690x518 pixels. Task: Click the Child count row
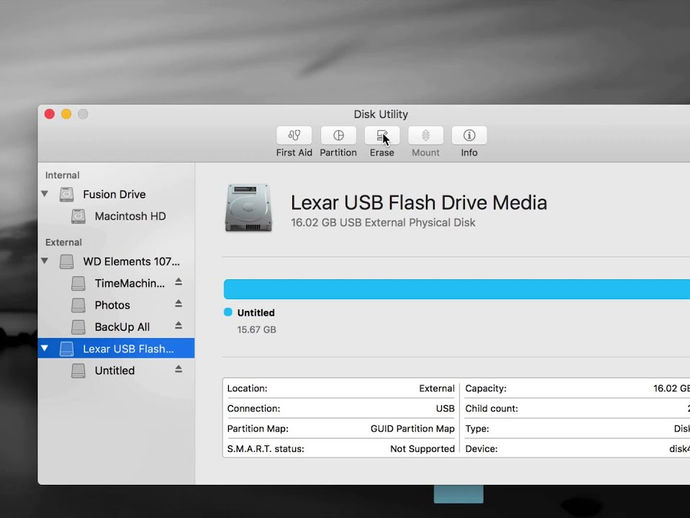[x=577, y=408]
